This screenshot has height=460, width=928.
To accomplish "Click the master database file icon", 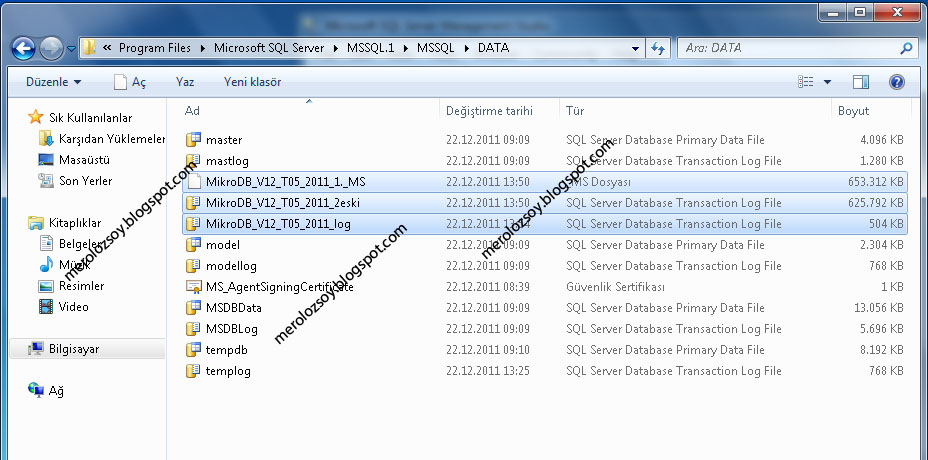I will [x=193, y=140].
